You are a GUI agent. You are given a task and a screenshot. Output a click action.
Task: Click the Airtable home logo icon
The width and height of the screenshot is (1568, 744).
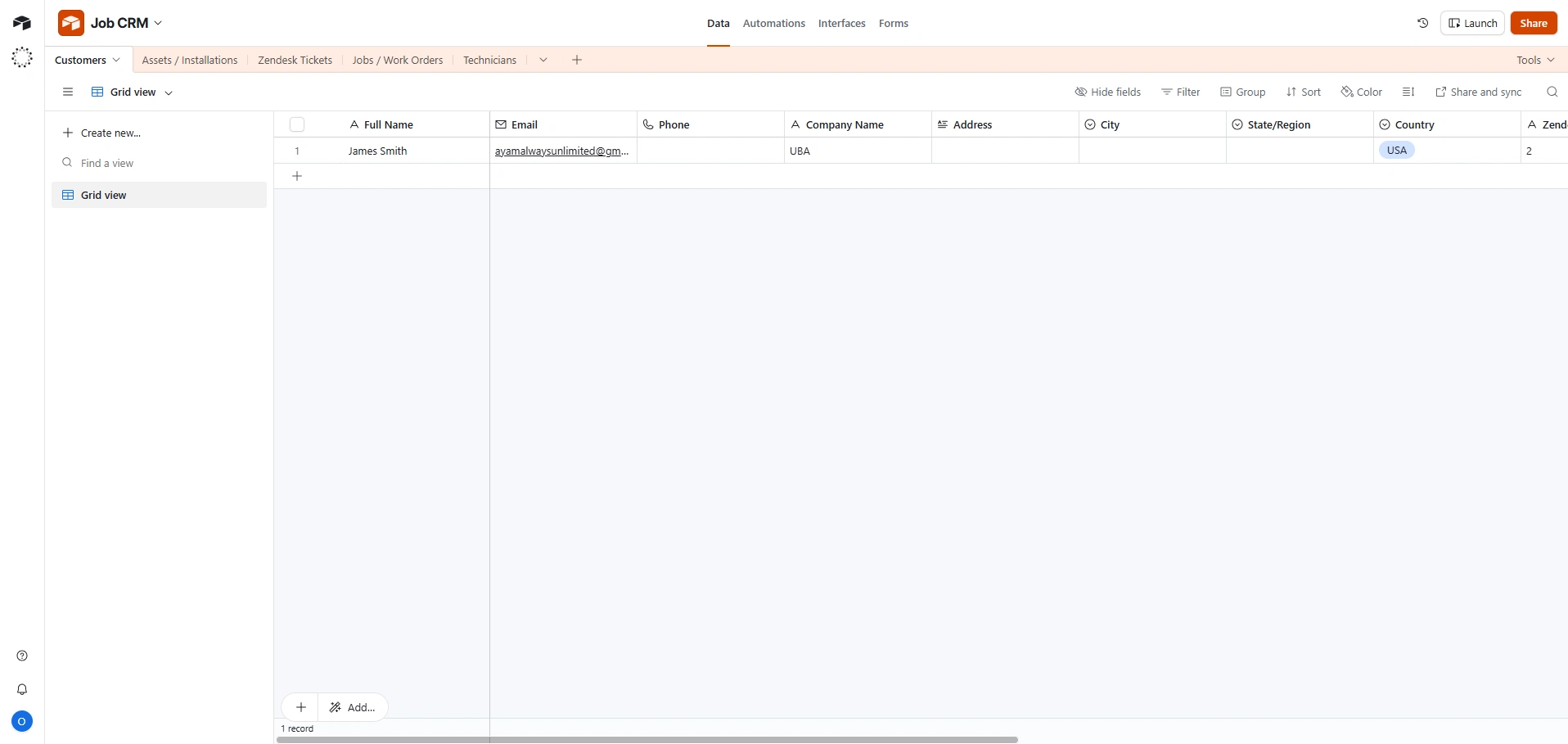point(22,23)
